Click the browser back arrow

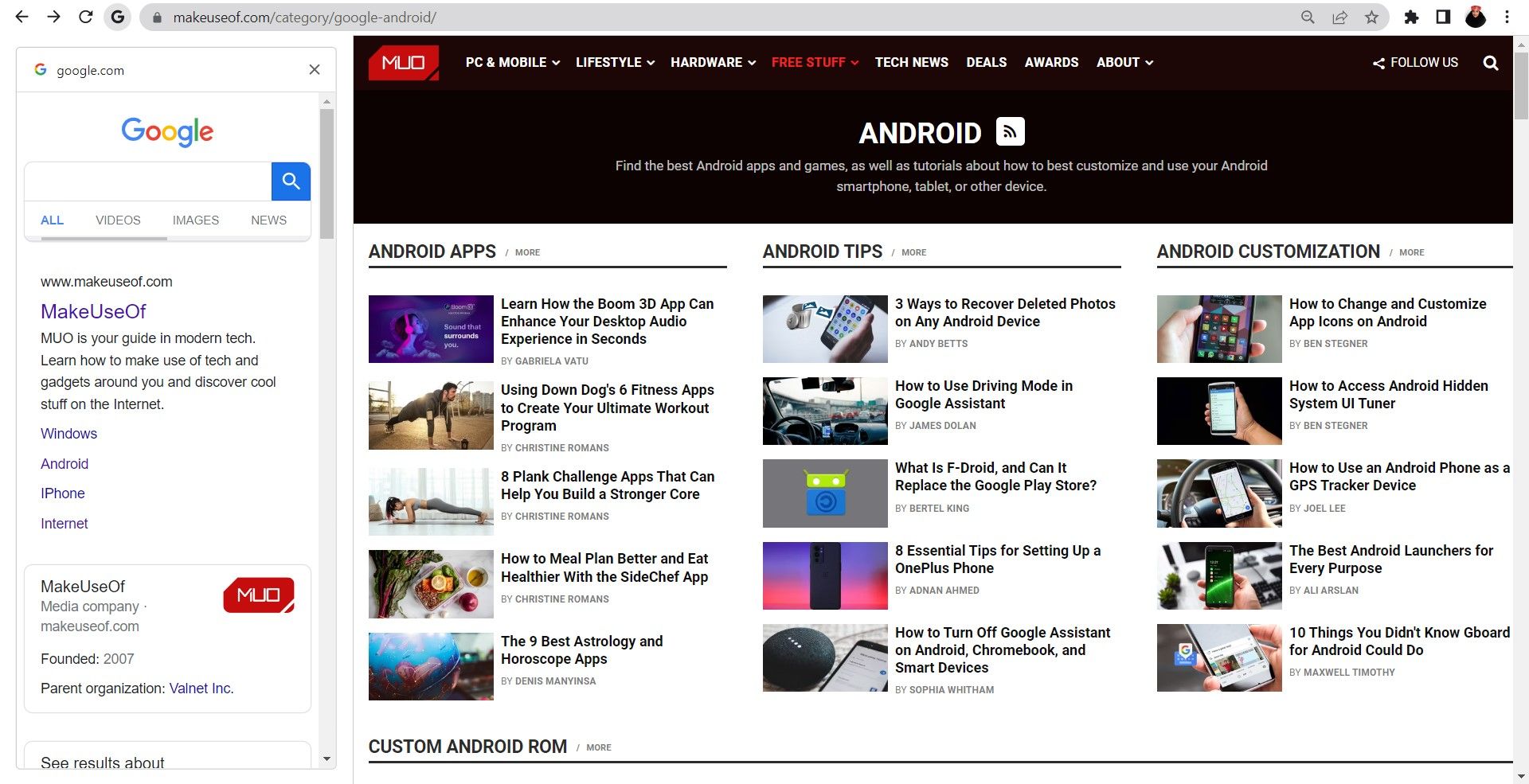click(x=22, y=17)
